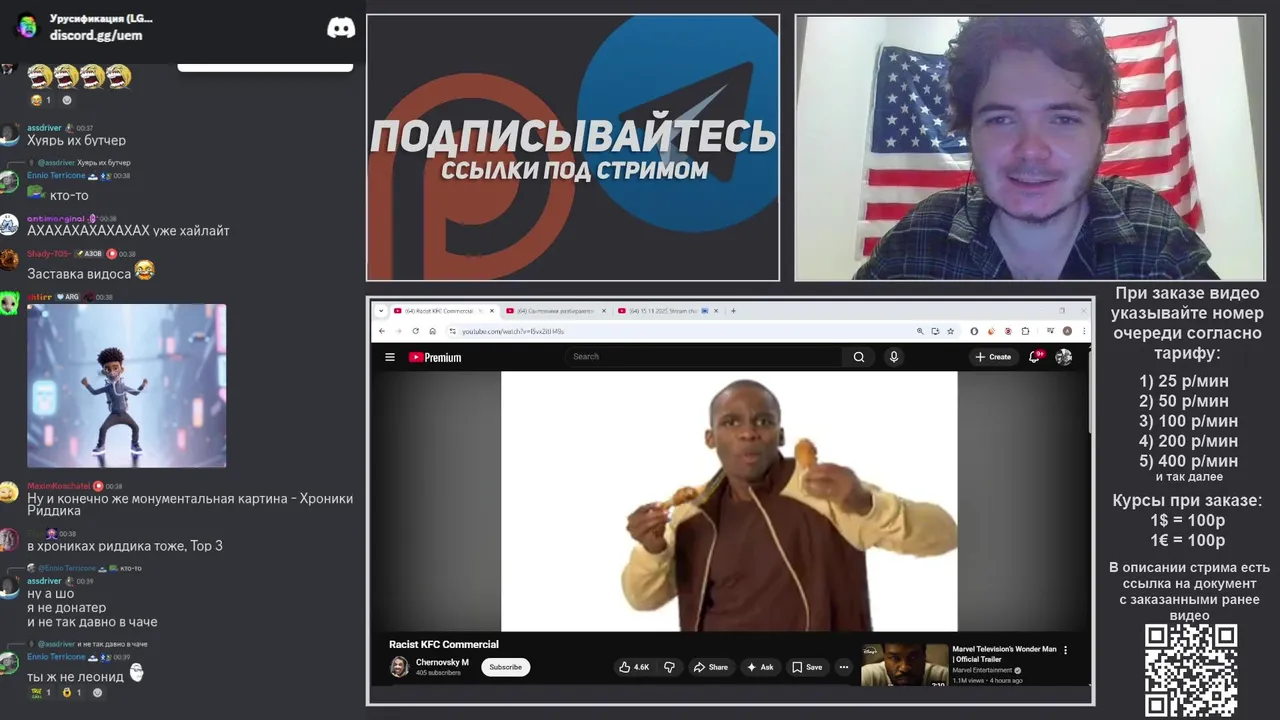The width and height of the screenshot is (1280, 720).
Task: Open the dancing character image in chat
Action: 126,386
